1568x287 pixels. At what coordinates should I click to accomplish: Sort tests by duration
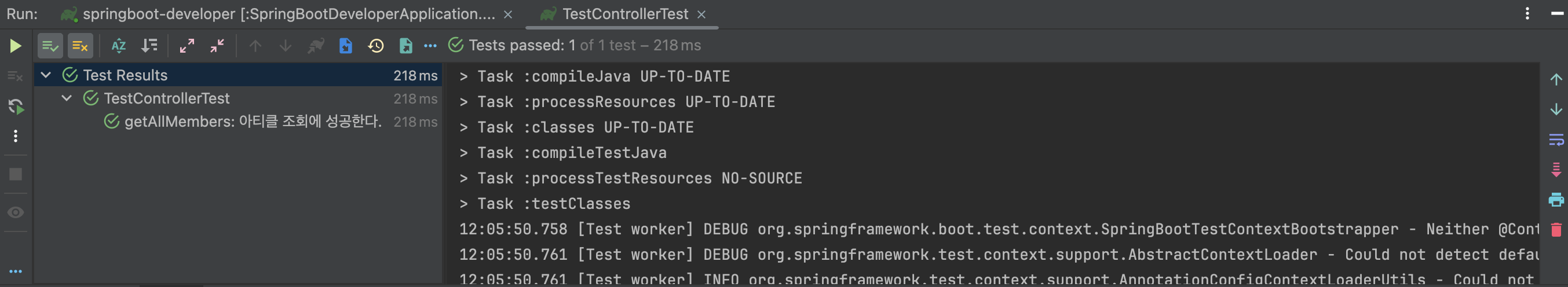149,46
